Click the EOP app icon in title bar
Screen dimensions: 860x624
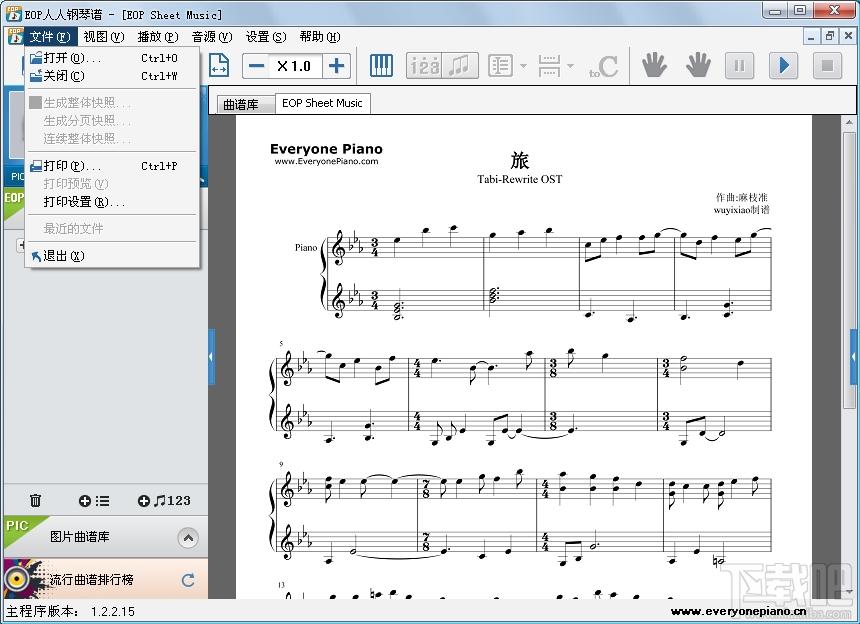(x=13, y=14)
